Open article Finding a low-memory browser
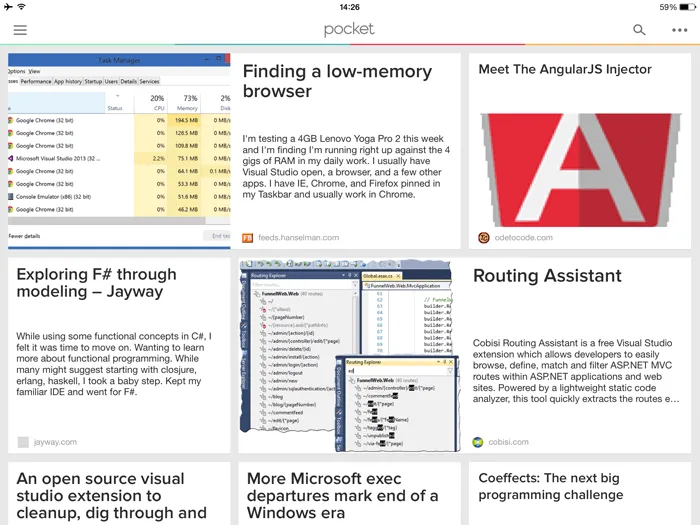700x525 pixels. (337, 82)
